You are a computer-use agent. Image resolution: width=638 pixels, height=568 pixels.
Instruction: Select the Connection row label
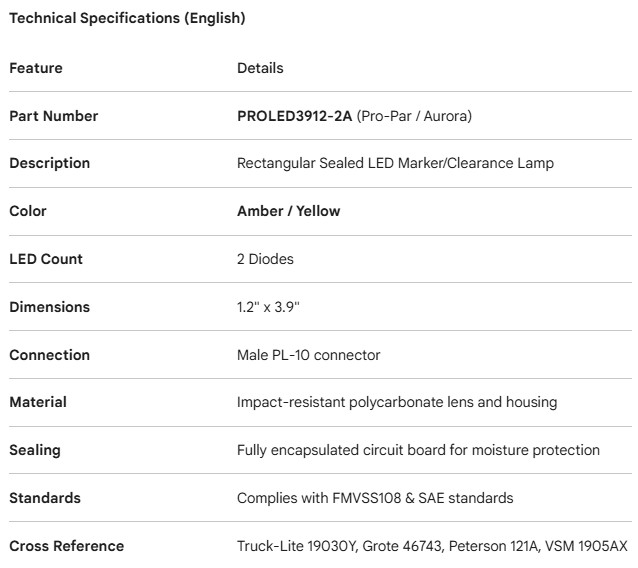pyautogui.click(x=49, y=355)
